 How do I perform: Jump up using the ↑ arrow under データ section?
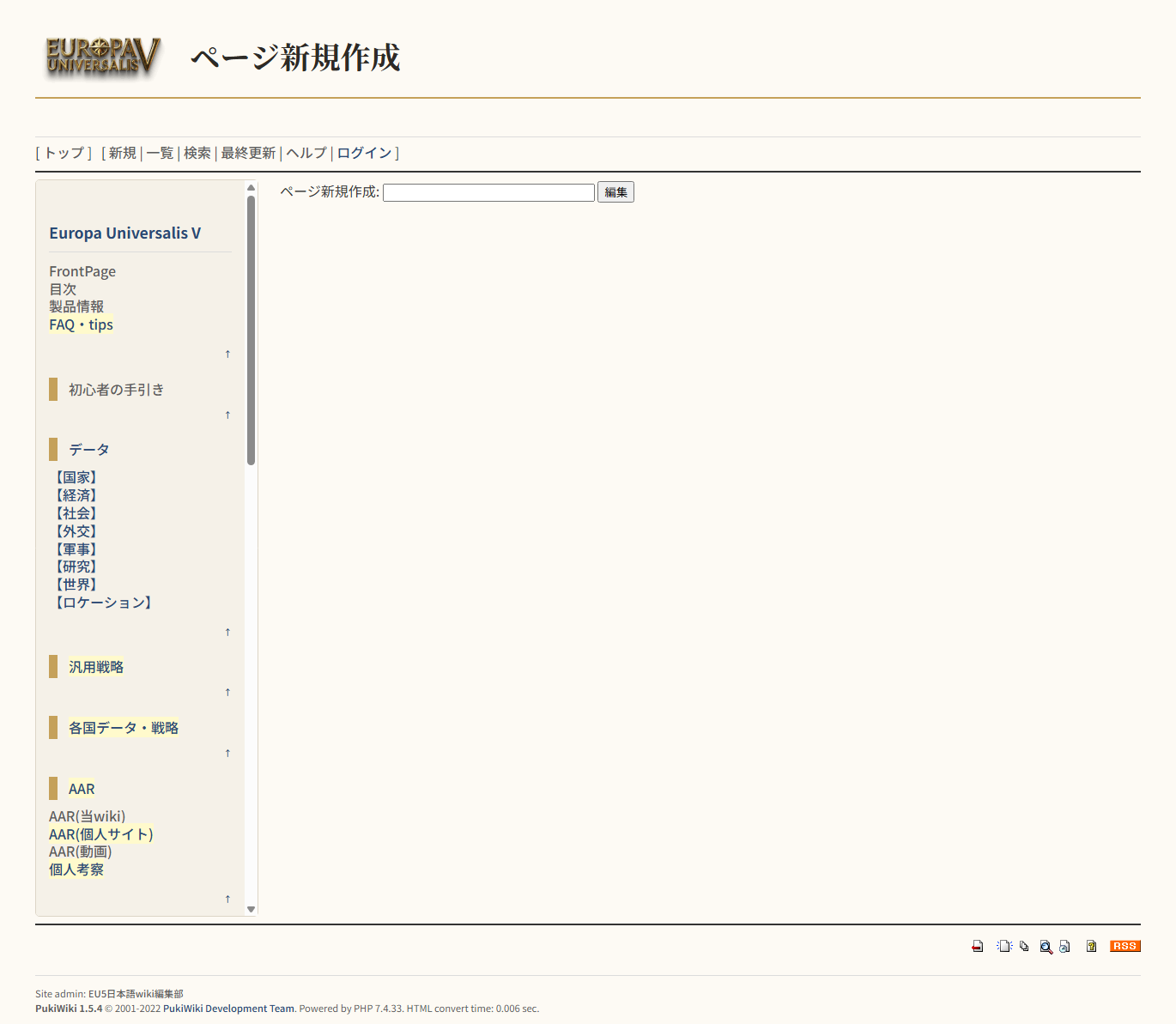click(227, 632)
